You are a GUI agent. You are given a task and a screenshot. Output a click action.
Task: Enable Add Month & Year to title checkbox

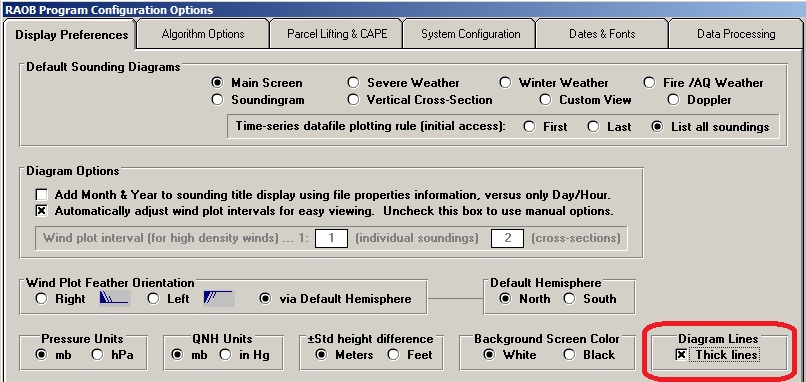(x=42, y=195)
